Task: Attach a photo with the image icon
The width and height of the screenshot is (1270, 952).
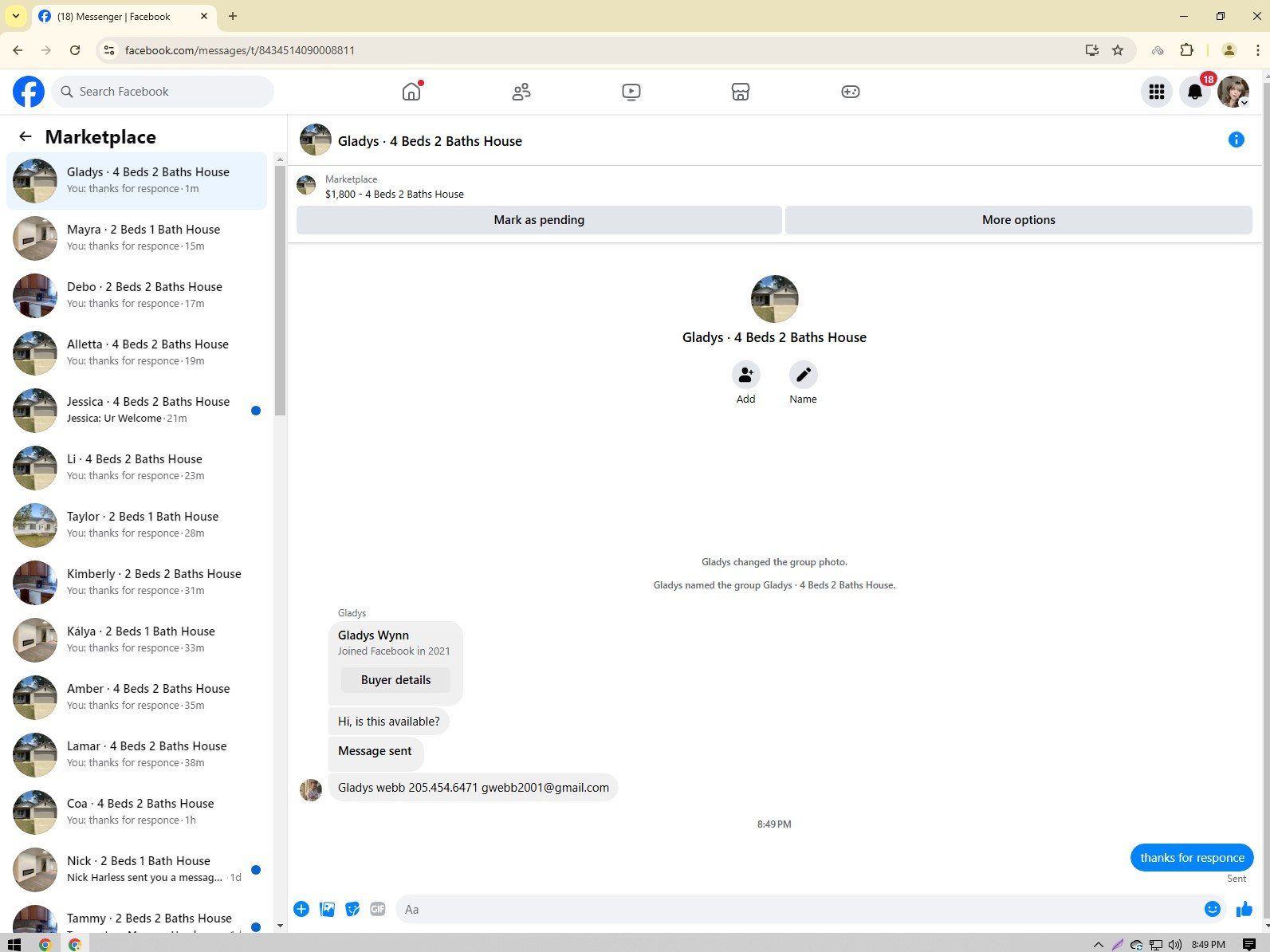Action: tap(327, 909)
